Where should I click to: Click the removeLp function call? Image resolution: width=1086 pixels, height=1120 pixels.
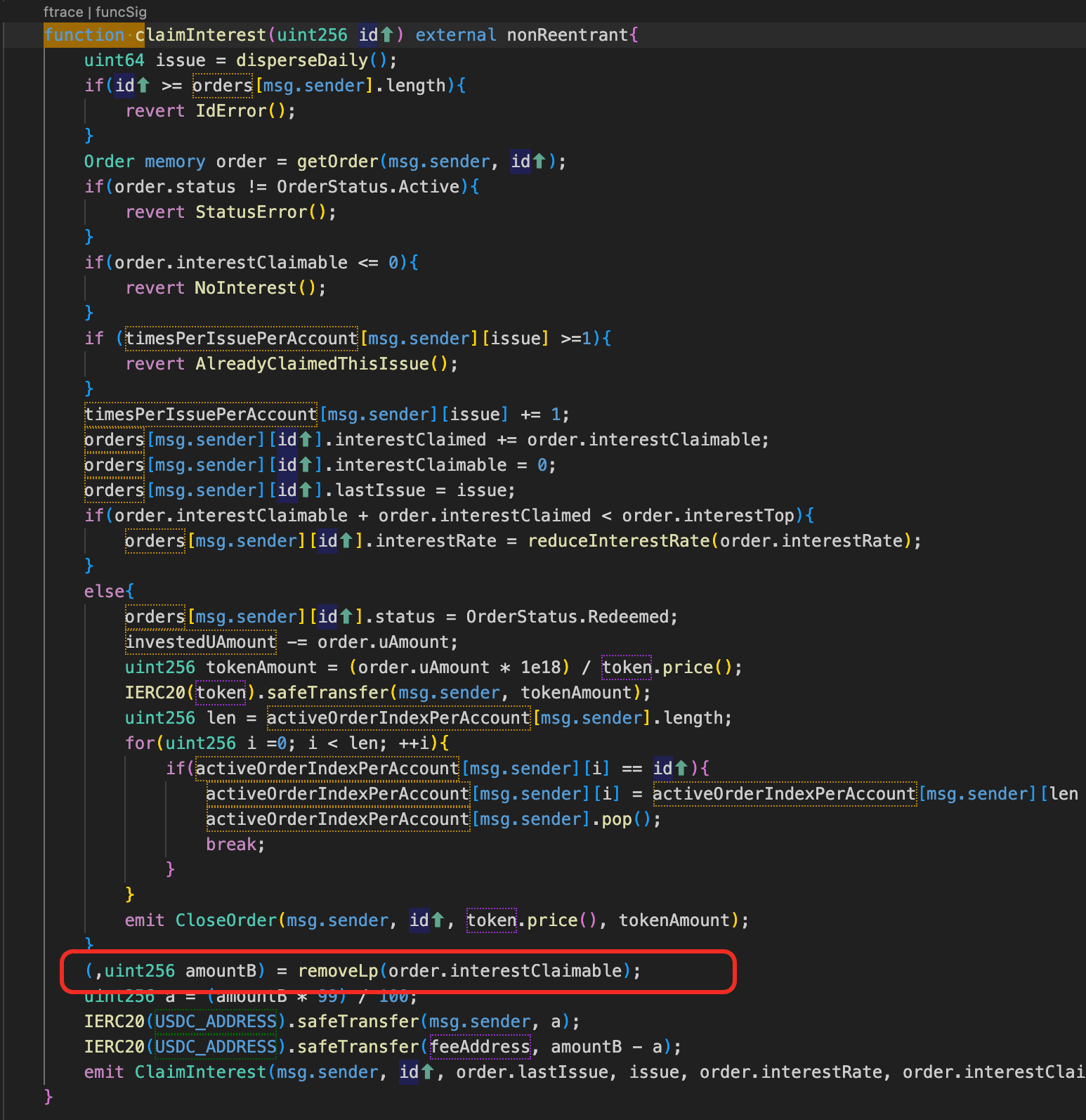[338, 971]
